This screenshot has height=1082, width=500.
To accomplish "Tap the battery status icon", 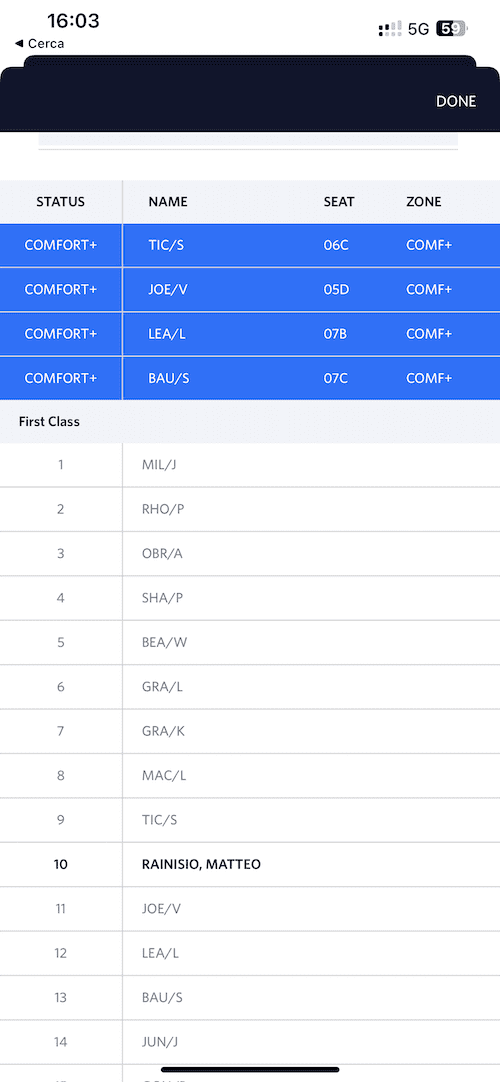I will coord(452,29).
